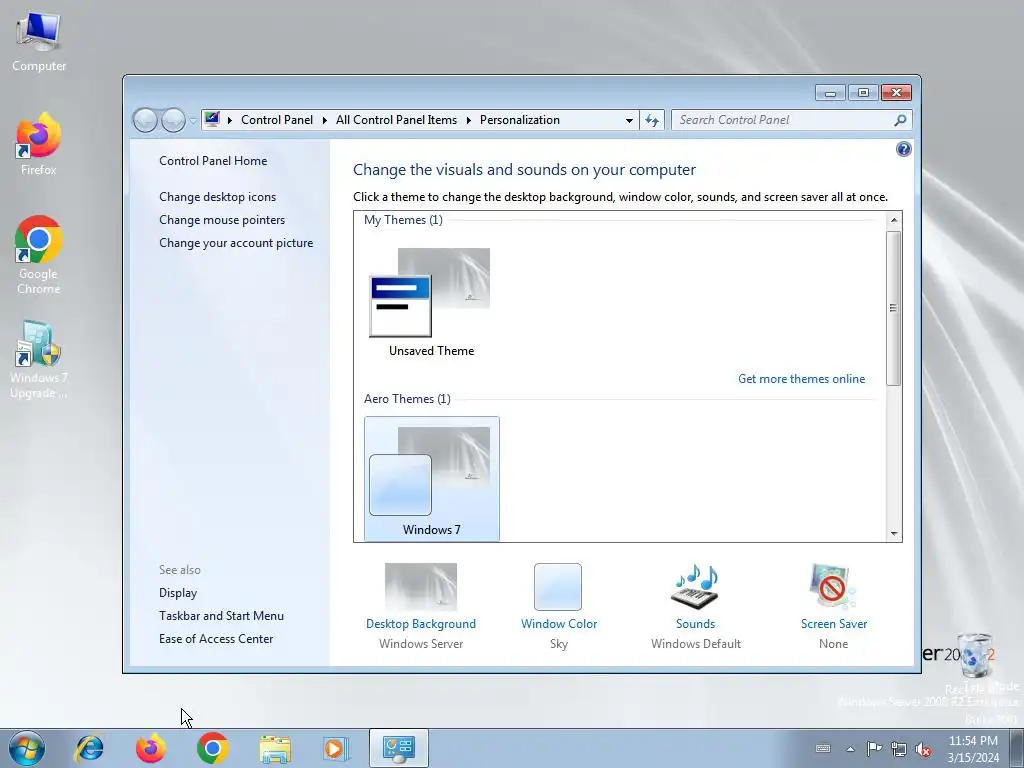Image resolution: width=1024 pixels, height=768 pixels.
Task: Open Control Panel Home link
Action: pyautogui.click(x=213, y=161)
